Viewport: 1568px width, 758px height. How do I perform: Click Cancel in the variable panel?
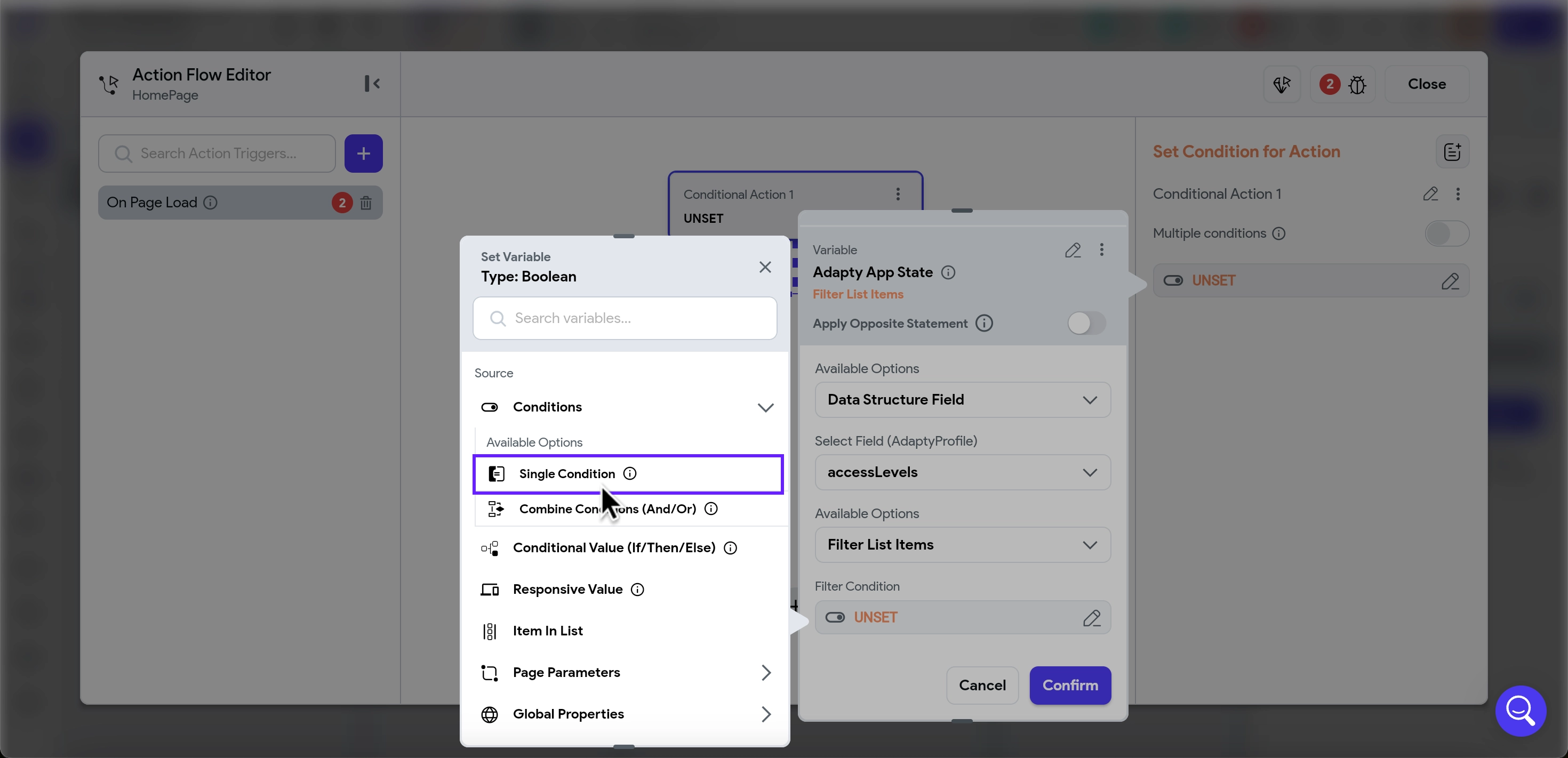tap(982, 686)
